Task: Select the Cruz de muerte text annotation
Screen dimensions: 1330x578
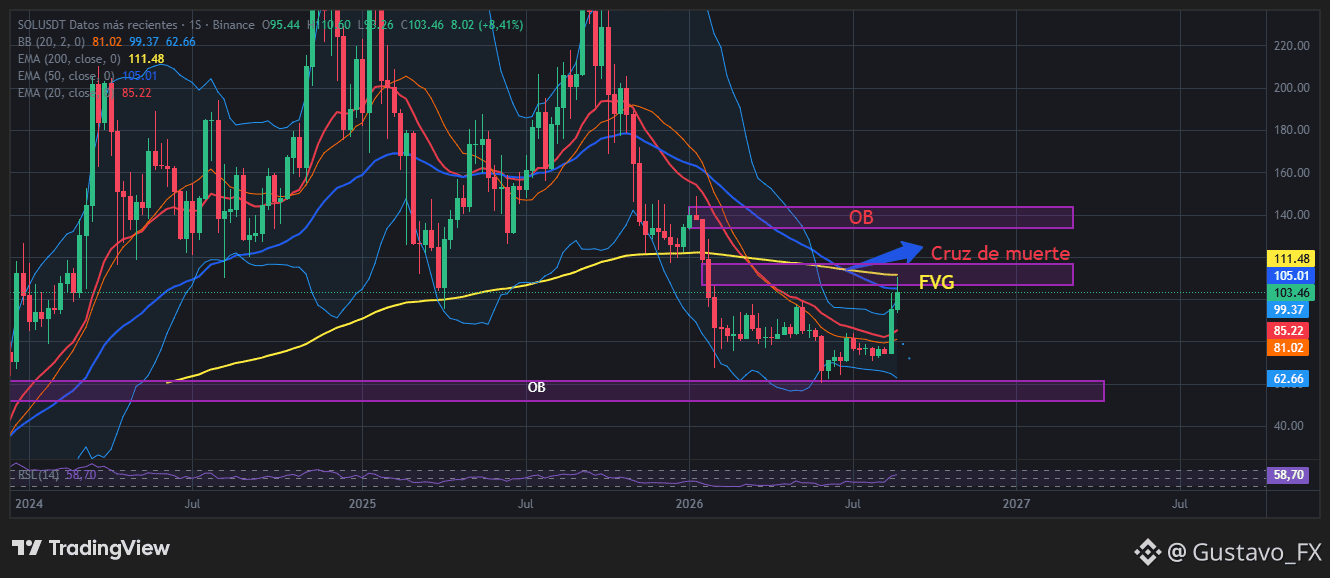Action: [1001, 254]
